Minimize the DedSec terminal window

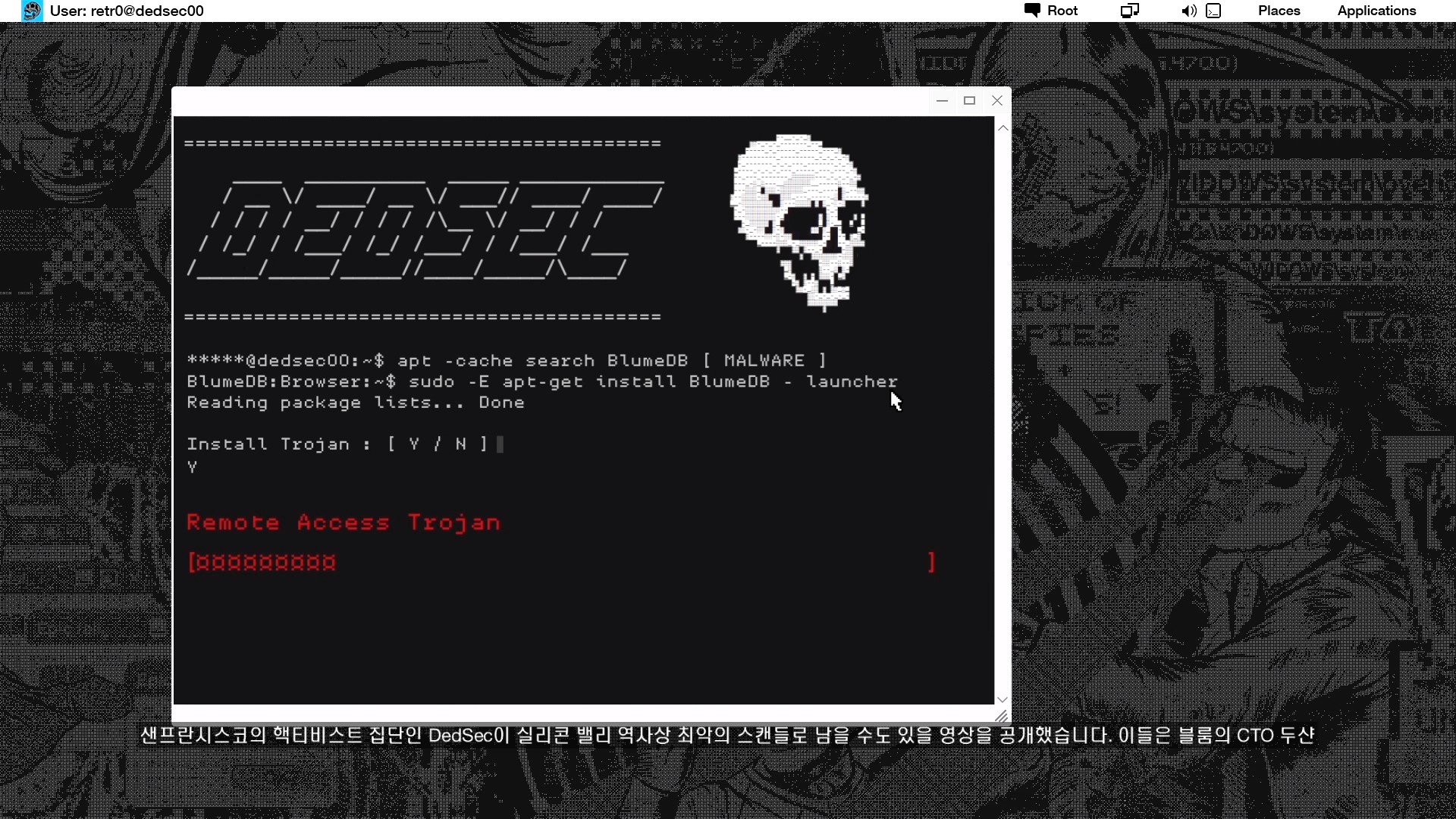942,100
